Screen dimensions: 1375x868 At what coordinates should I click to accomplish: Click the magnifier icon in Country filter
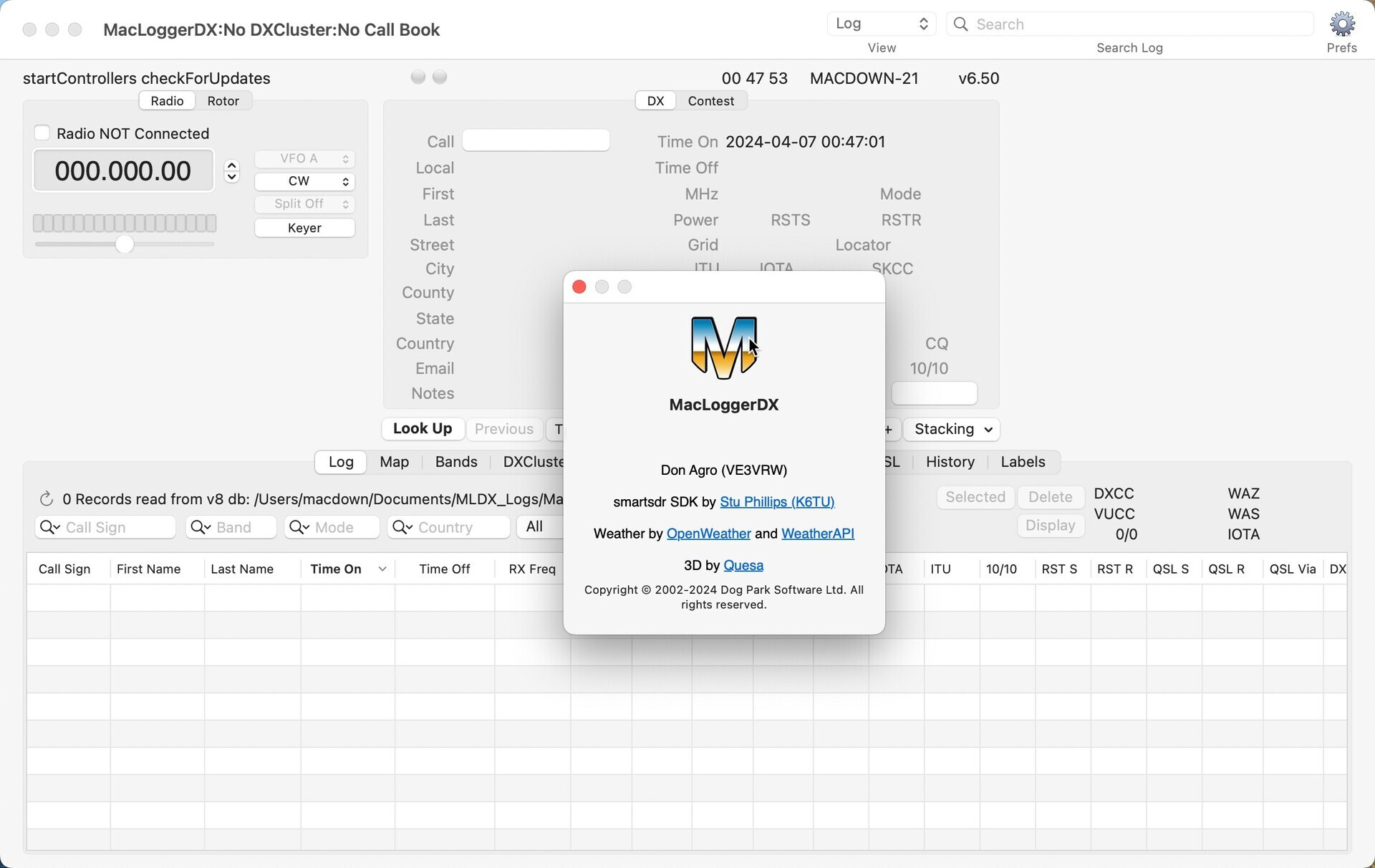click(402, 527)
